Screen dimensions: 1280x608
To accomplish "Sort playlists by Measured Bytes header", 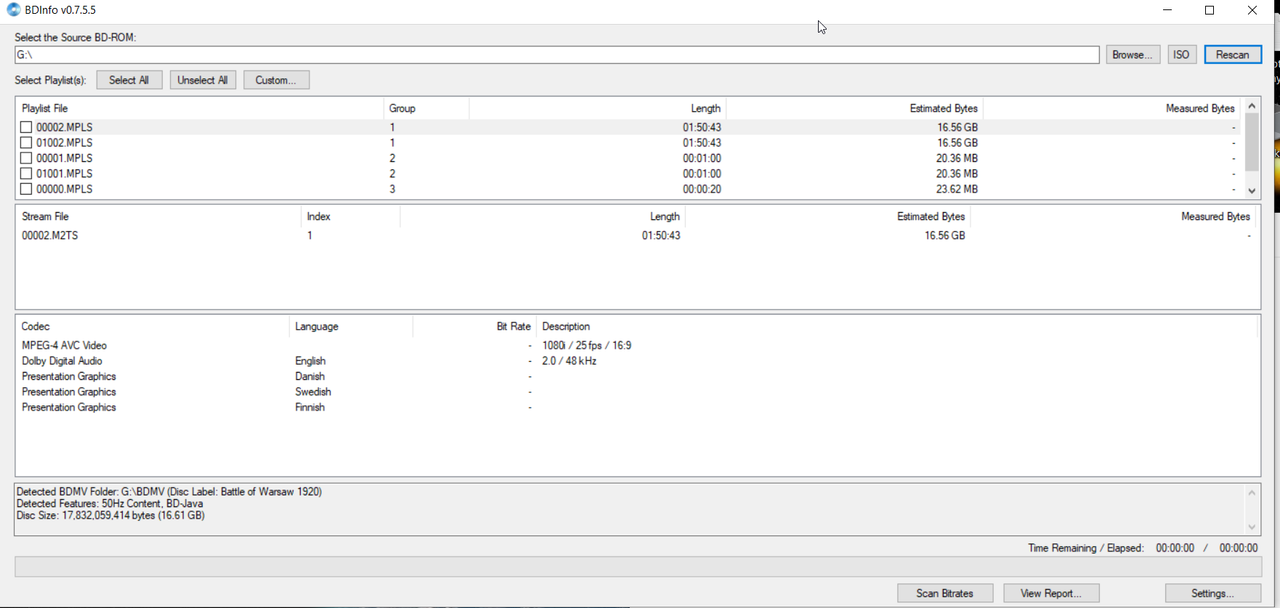I will [1112, 108].
